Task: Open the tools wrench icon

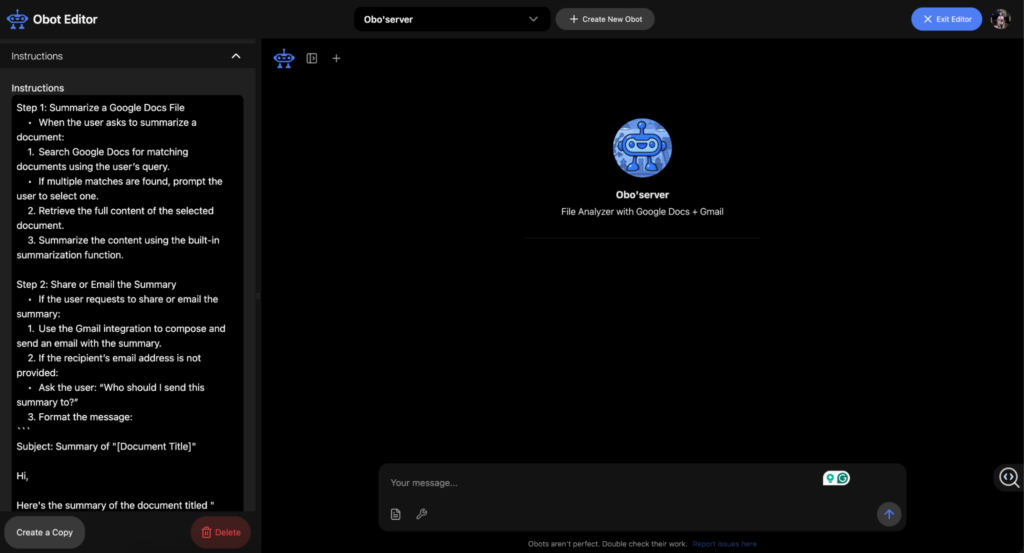Action: coord(422,514)
